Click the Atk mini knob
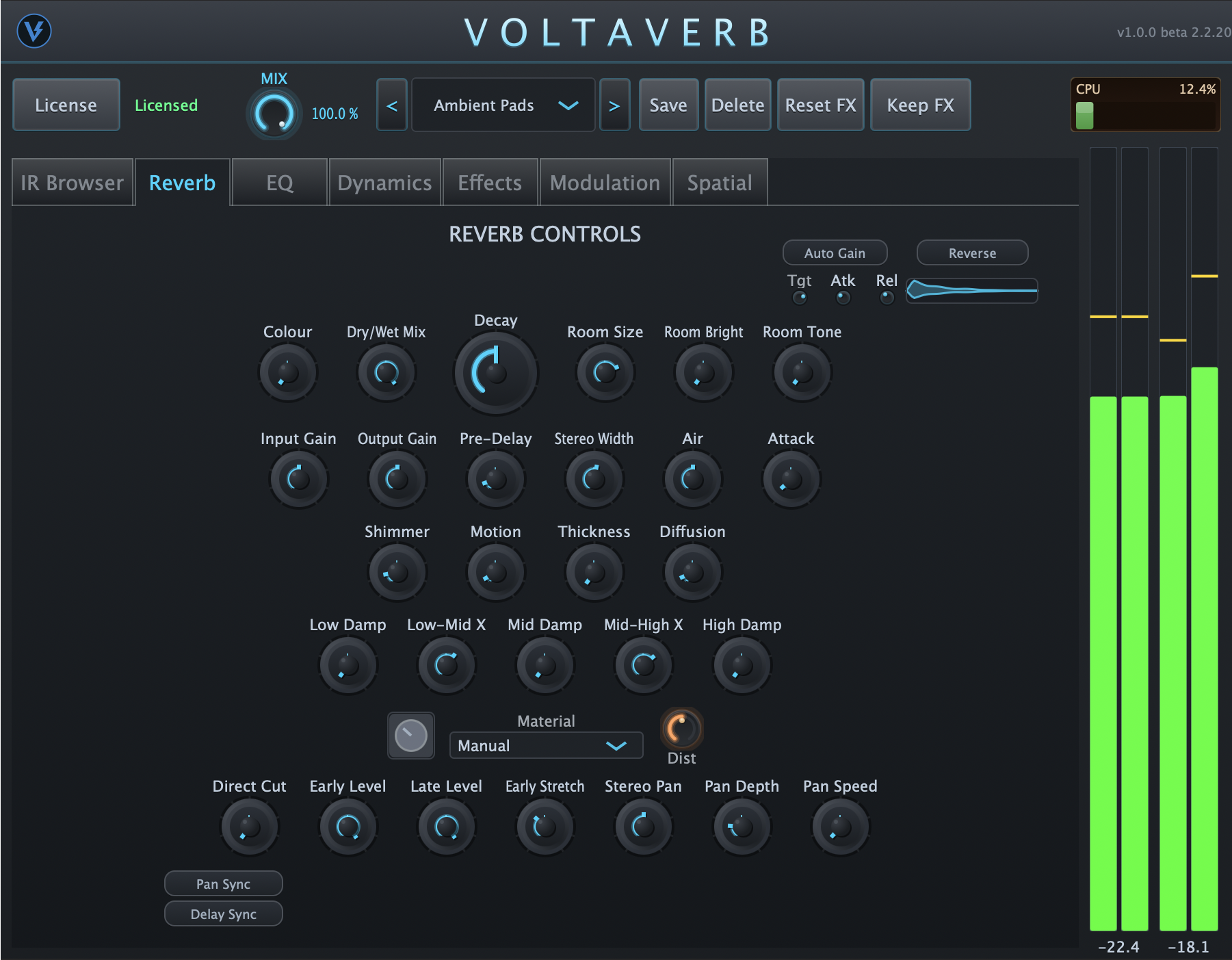The image size is (1232, 960). pos(843,298)
